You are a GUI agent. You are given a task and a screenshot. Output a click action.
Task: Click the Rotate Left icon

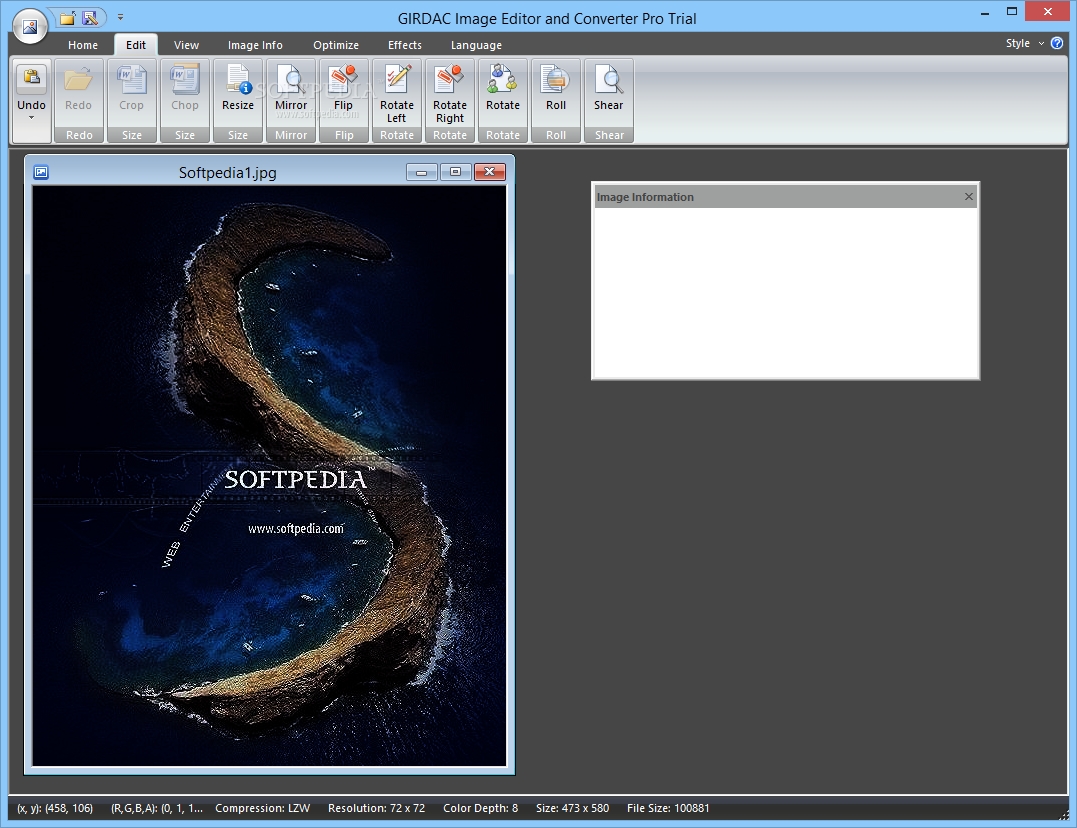click(397, 78)
